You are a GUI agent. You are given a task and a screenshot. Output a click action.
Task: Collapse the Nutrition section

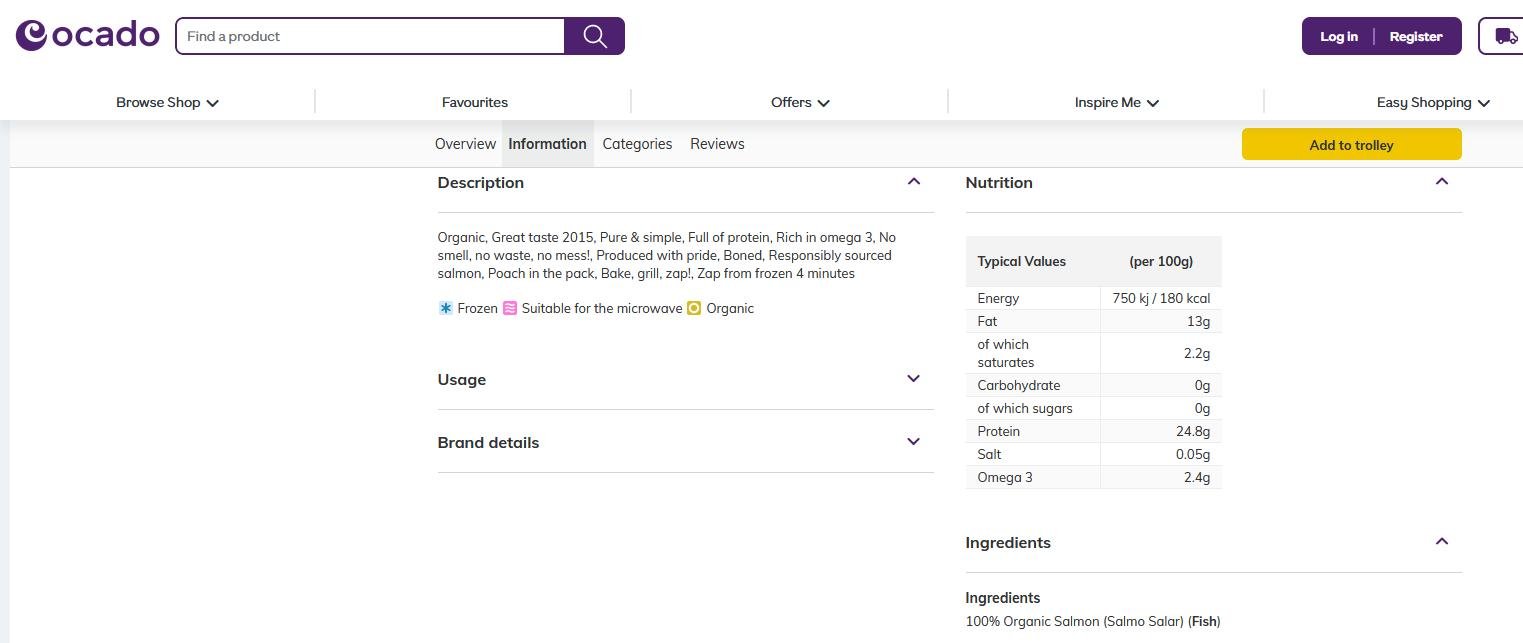click(1441, 182)
